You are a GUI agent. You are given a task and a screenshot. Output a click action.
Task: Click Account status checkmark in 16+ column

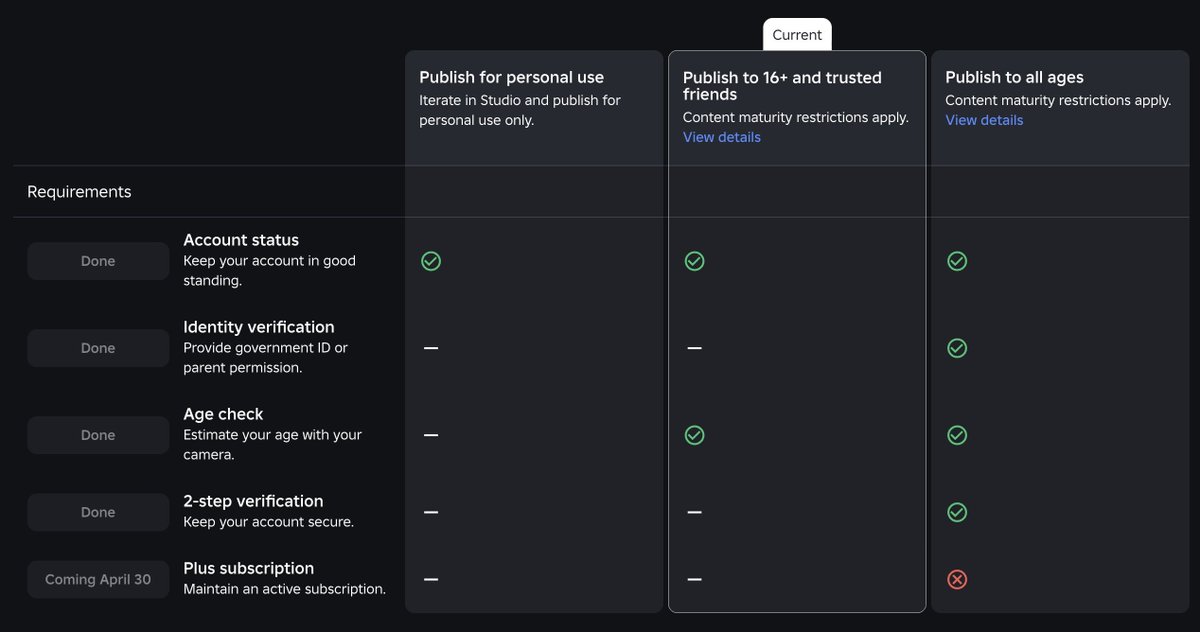tap(694, 261)
